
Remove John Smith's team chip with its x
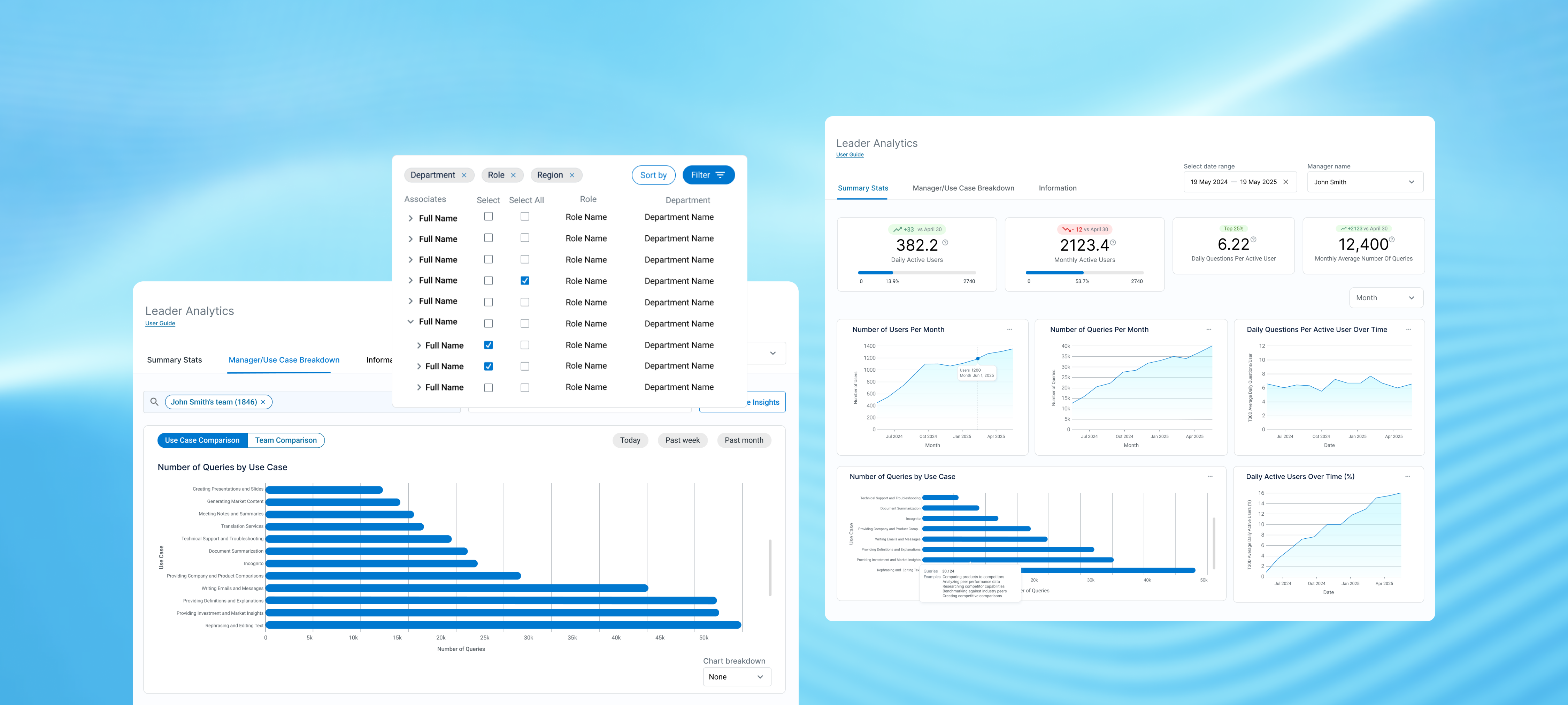coord(263,402)
